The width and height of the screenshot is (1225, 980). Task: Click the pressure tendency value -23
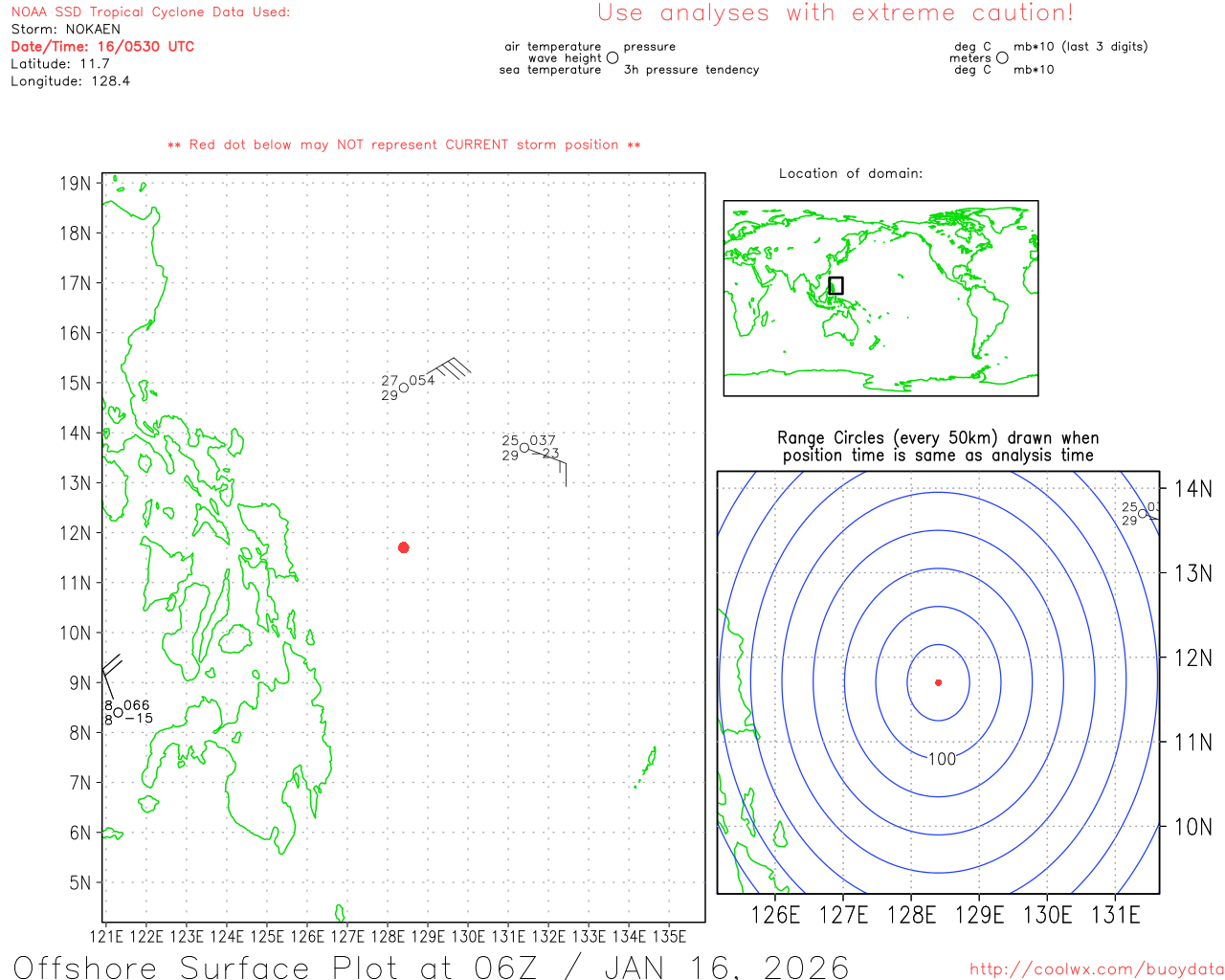tap(547, 454)
